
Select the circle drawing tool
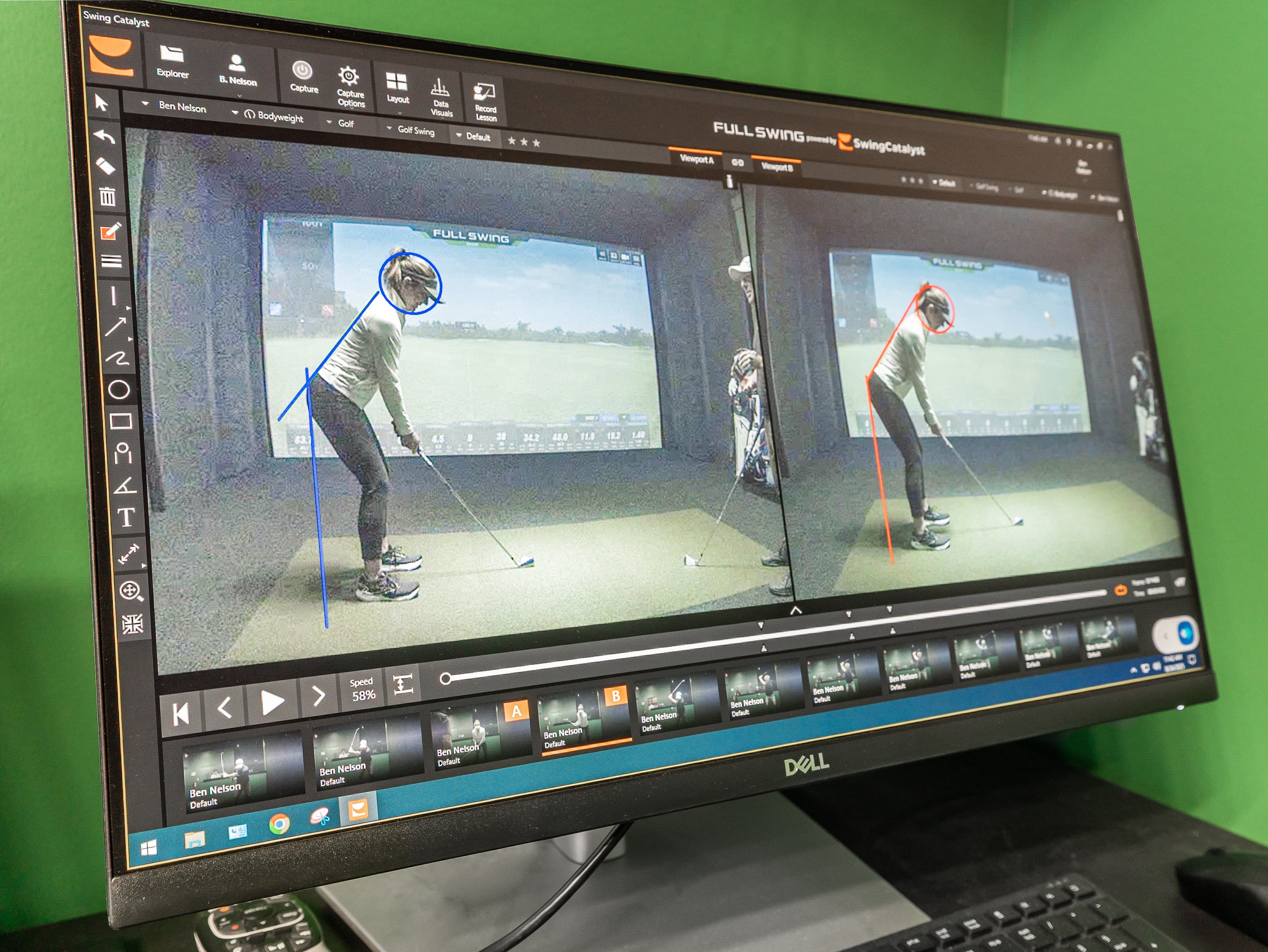point(119,390)
